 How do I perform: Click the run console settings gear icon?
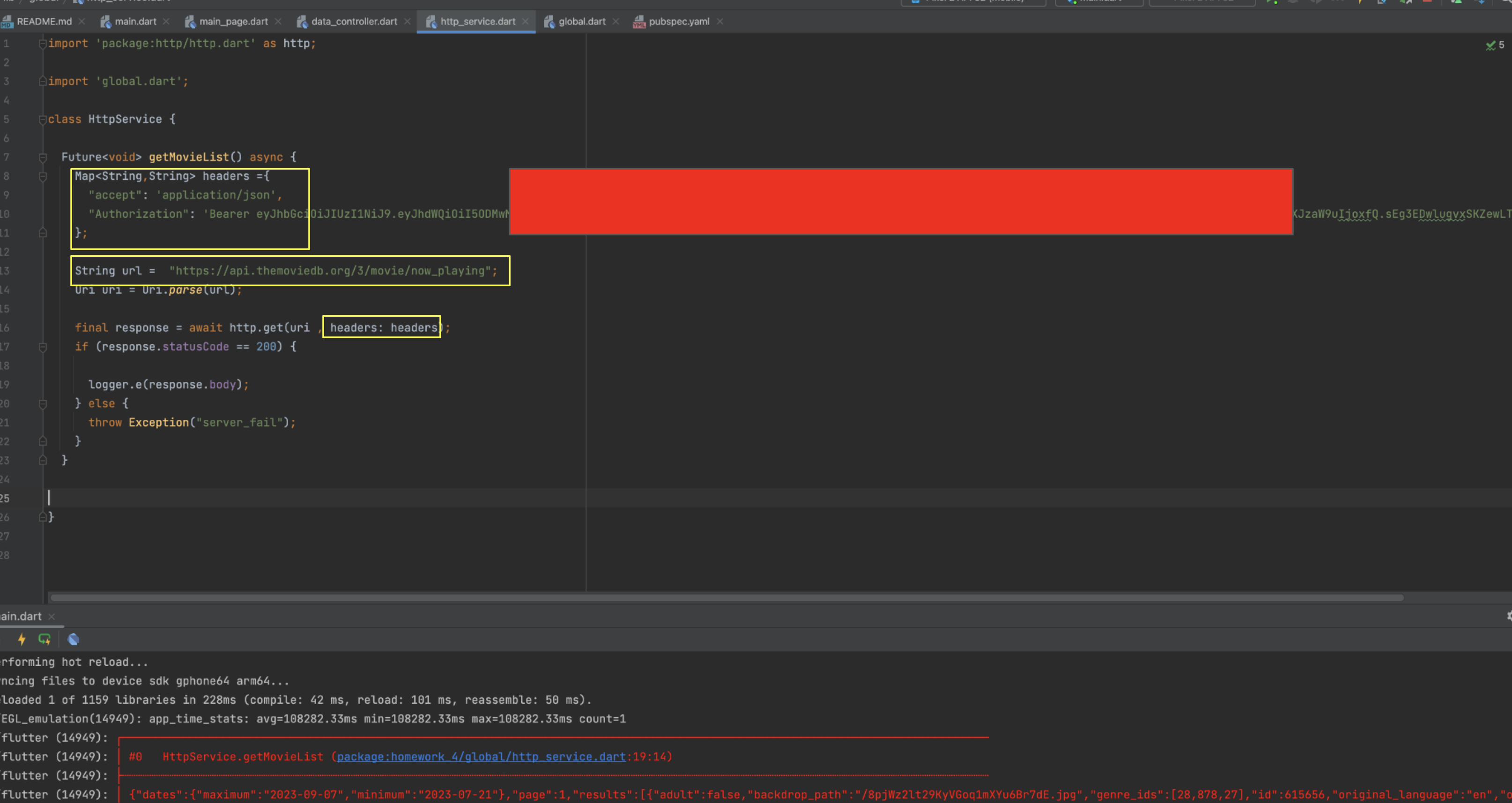tap(1509, 616)
